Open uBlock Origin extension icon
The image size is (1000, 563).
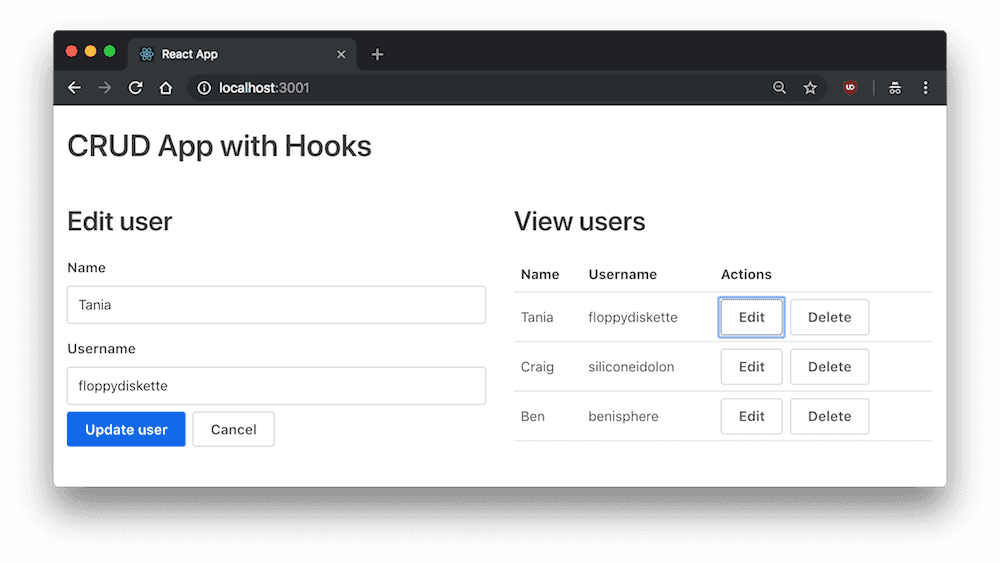click(x=850, y=88)
